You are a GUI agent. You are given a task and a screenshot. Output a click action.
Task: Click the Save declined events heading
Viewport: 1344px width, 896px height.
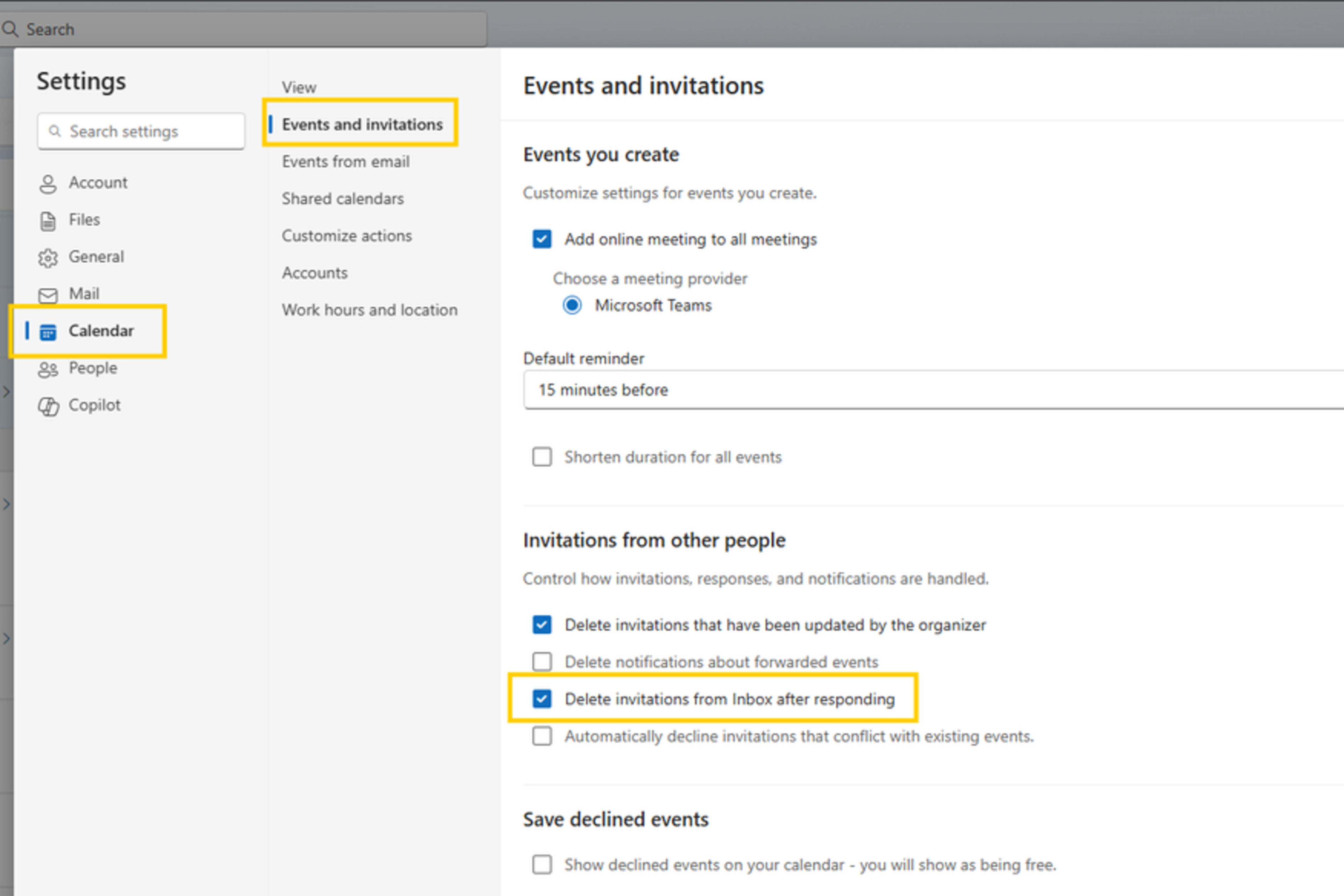[616, 819]
